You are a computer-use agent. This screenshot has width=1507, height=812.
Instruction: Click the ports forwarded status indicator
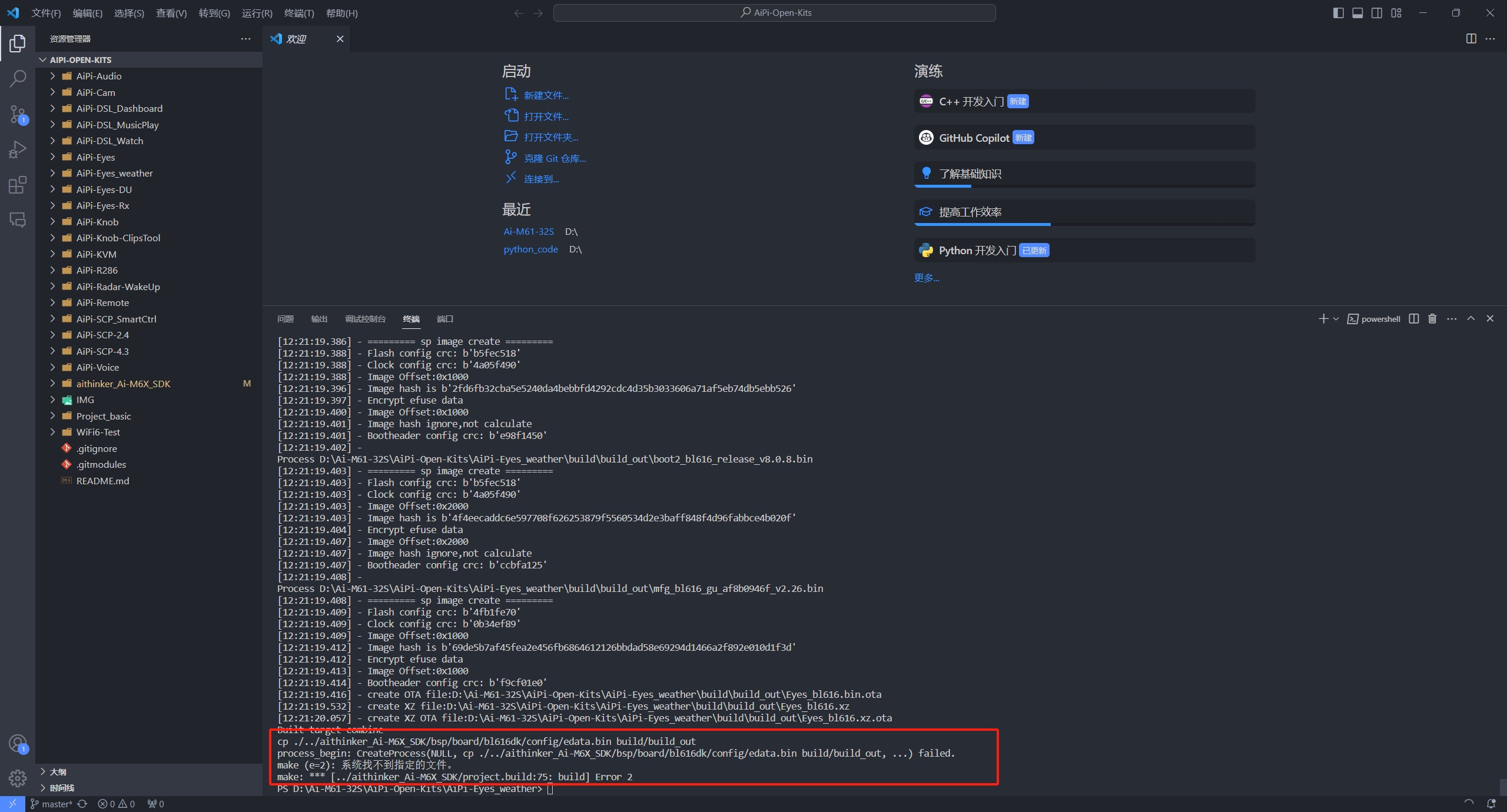(x=155, y=804)
